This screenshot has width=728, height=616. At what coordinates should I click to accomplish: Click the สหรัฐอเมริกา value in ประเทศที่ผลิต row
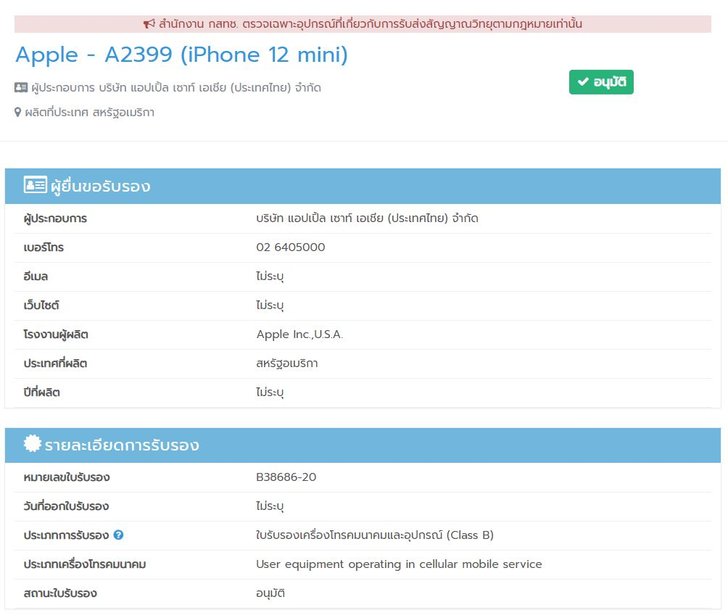287,363
